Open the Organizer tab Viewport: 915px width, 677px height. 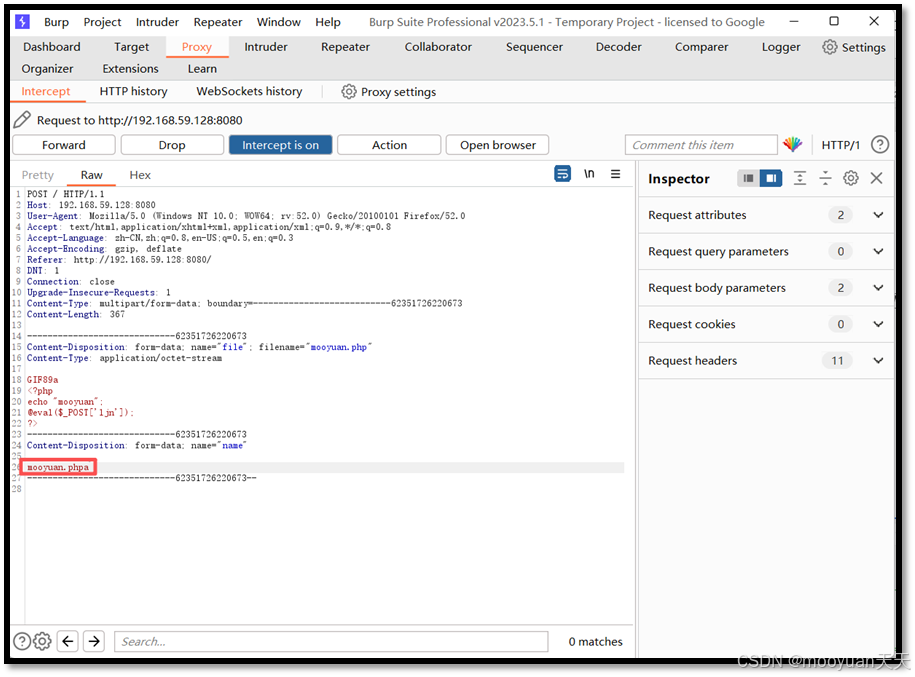point(47,69)
